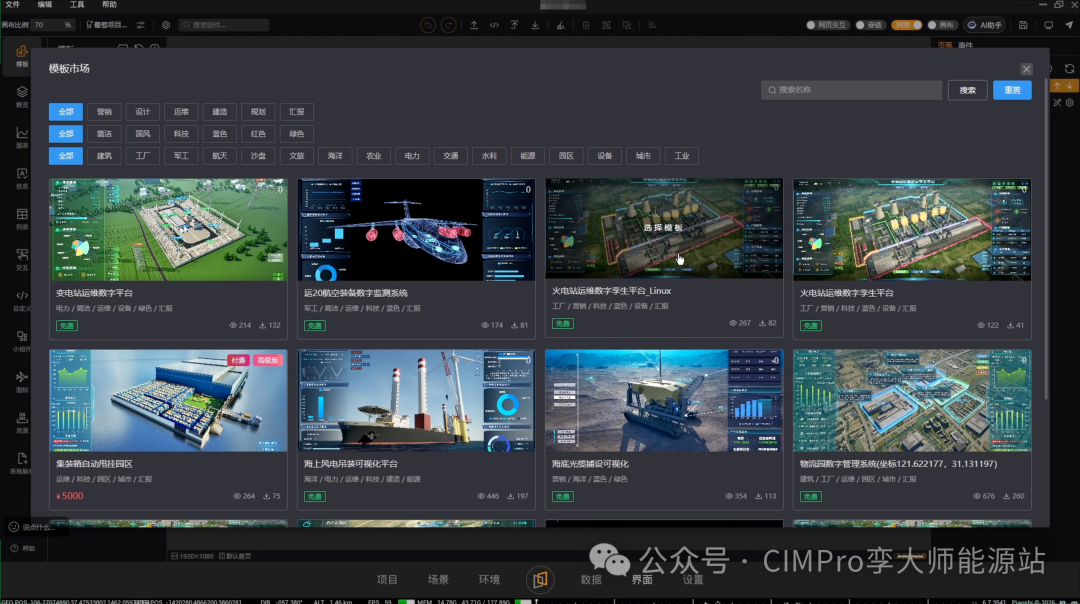Open the 文件 menu

[x=13, y=5]
